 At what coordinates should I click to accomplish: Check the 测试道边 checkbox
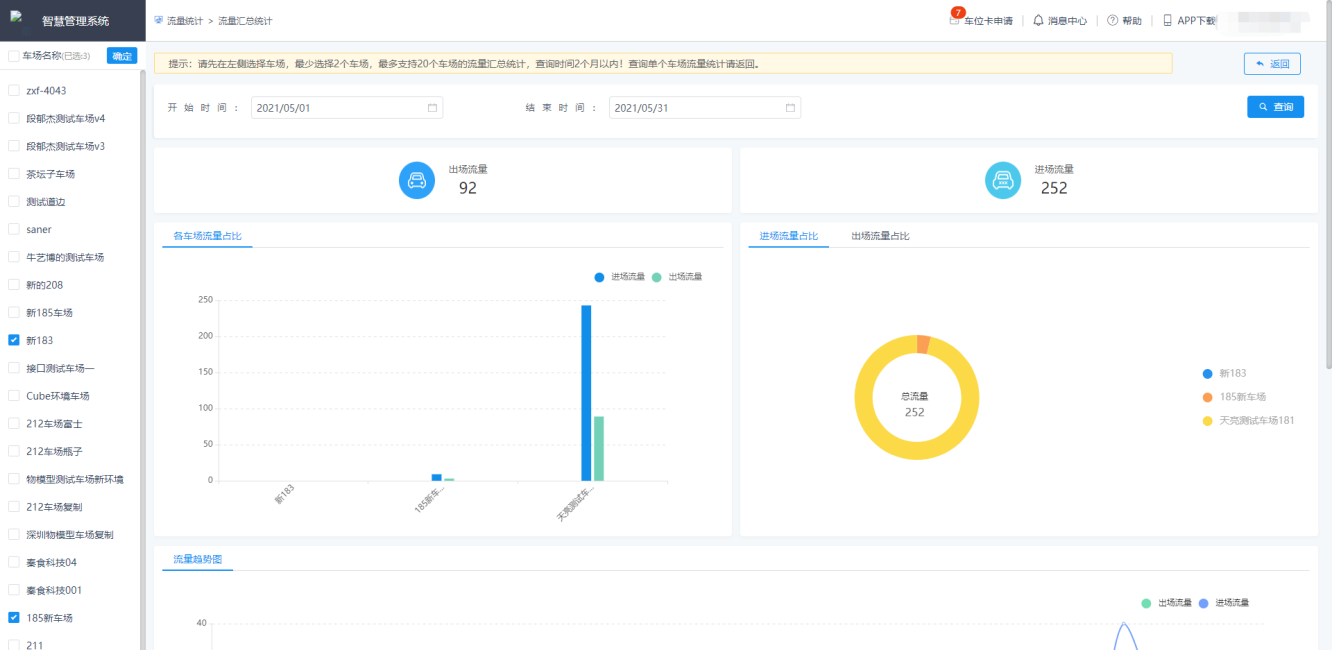14,201
